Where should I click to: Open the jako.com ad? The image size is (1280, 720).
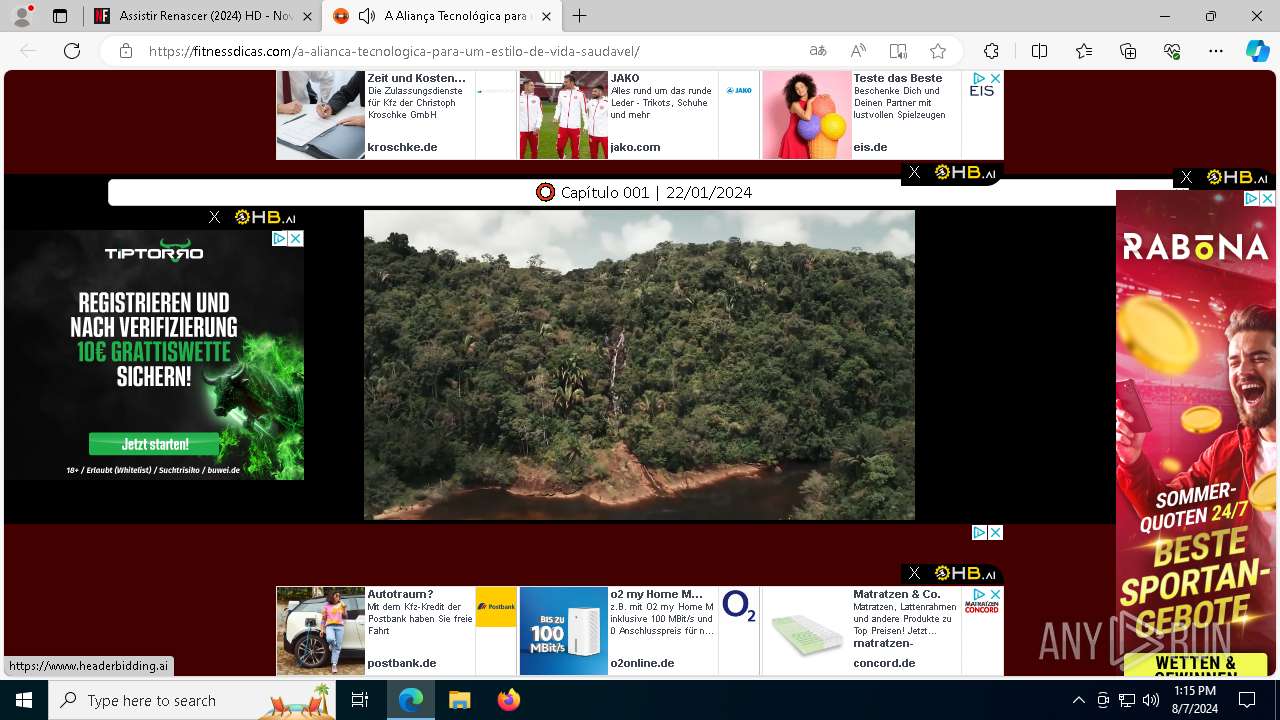(639, 115)
